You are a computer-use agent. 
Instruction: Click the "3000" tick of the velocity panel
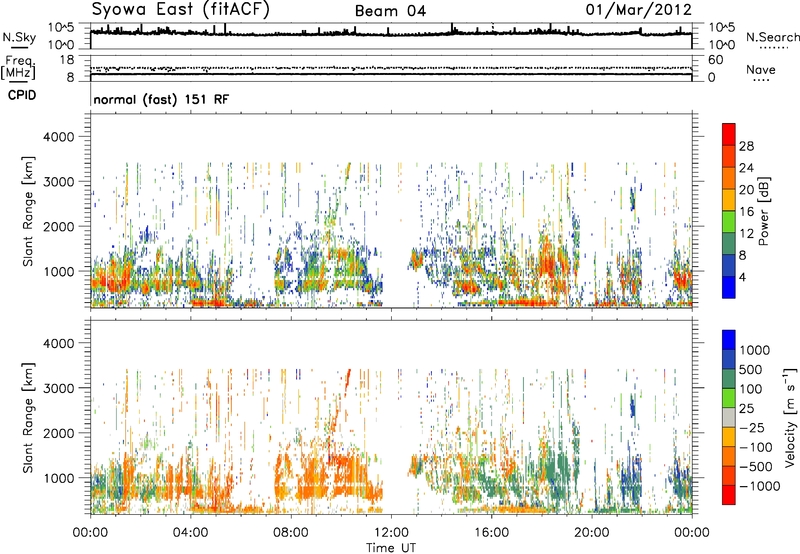pyautogui.click(x=59, y=388)
